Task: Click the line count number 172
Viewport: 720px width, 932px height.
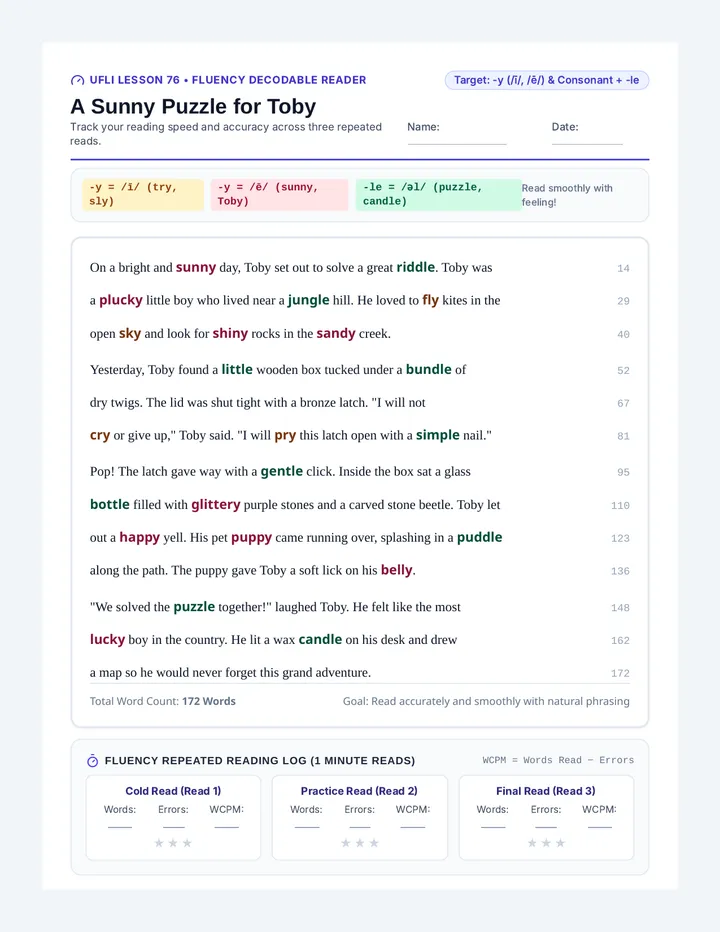Action: (x=620, y=673)
